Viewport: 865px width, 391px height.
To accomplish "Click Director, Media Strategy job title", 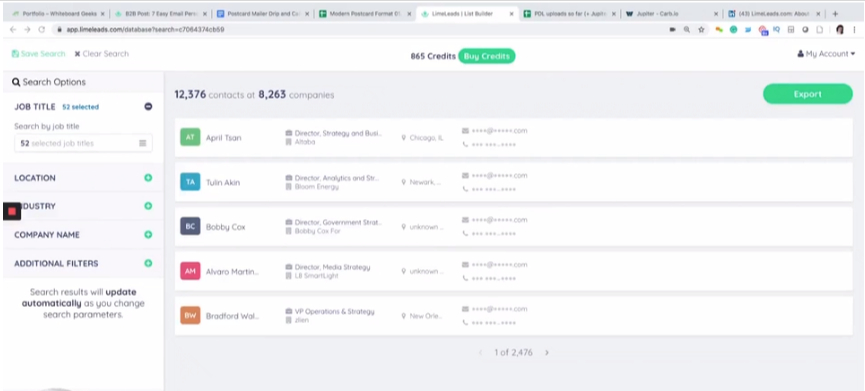I will click(x=332, y=267).
